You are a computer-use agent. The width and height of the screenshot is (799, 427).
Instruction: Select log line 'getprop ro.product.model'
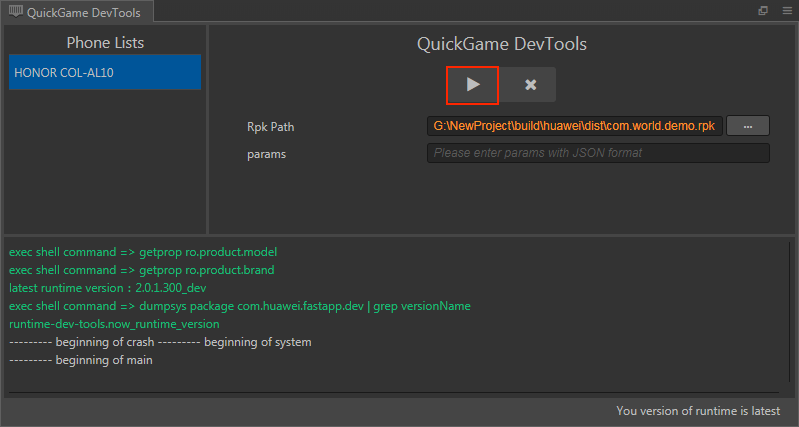point(143,252)
